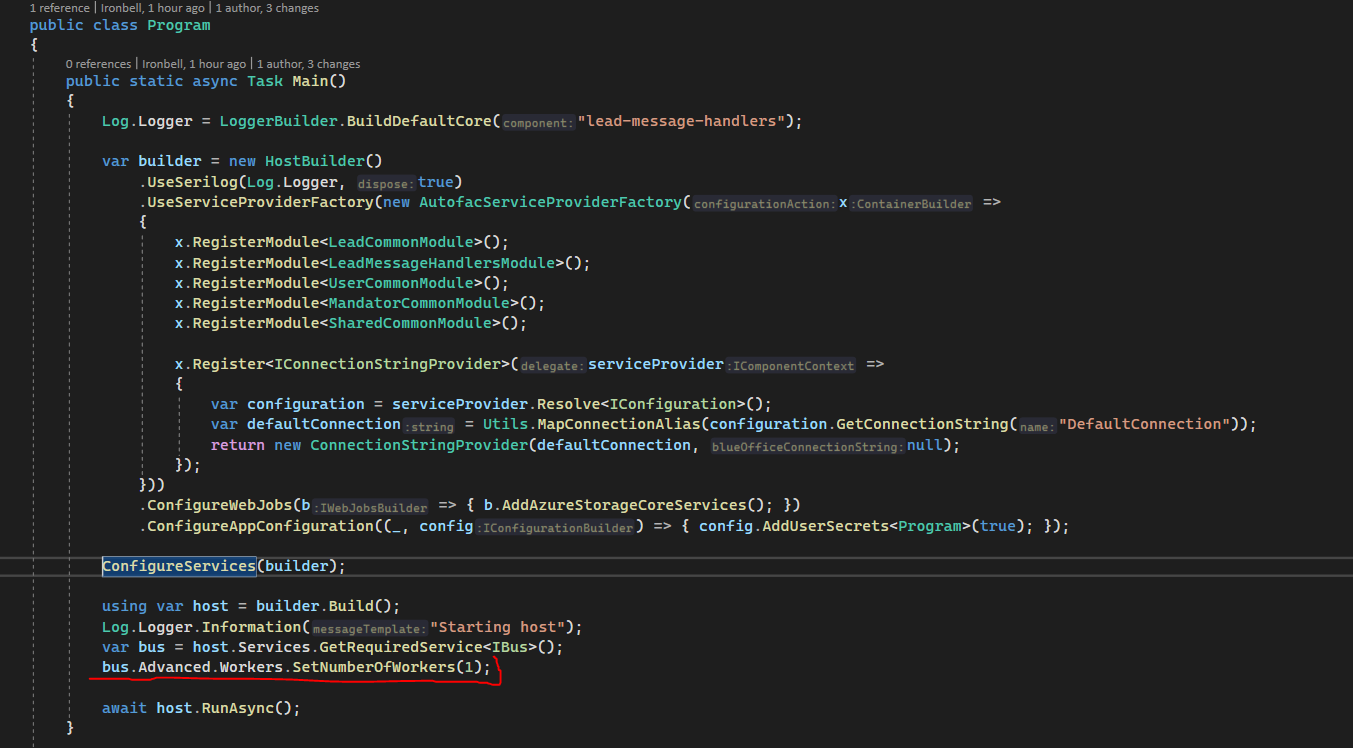Click the "Starting host" log message string
Image resolution: width=1353 pixels, height=748 pixels.
(x=500, y=626)
